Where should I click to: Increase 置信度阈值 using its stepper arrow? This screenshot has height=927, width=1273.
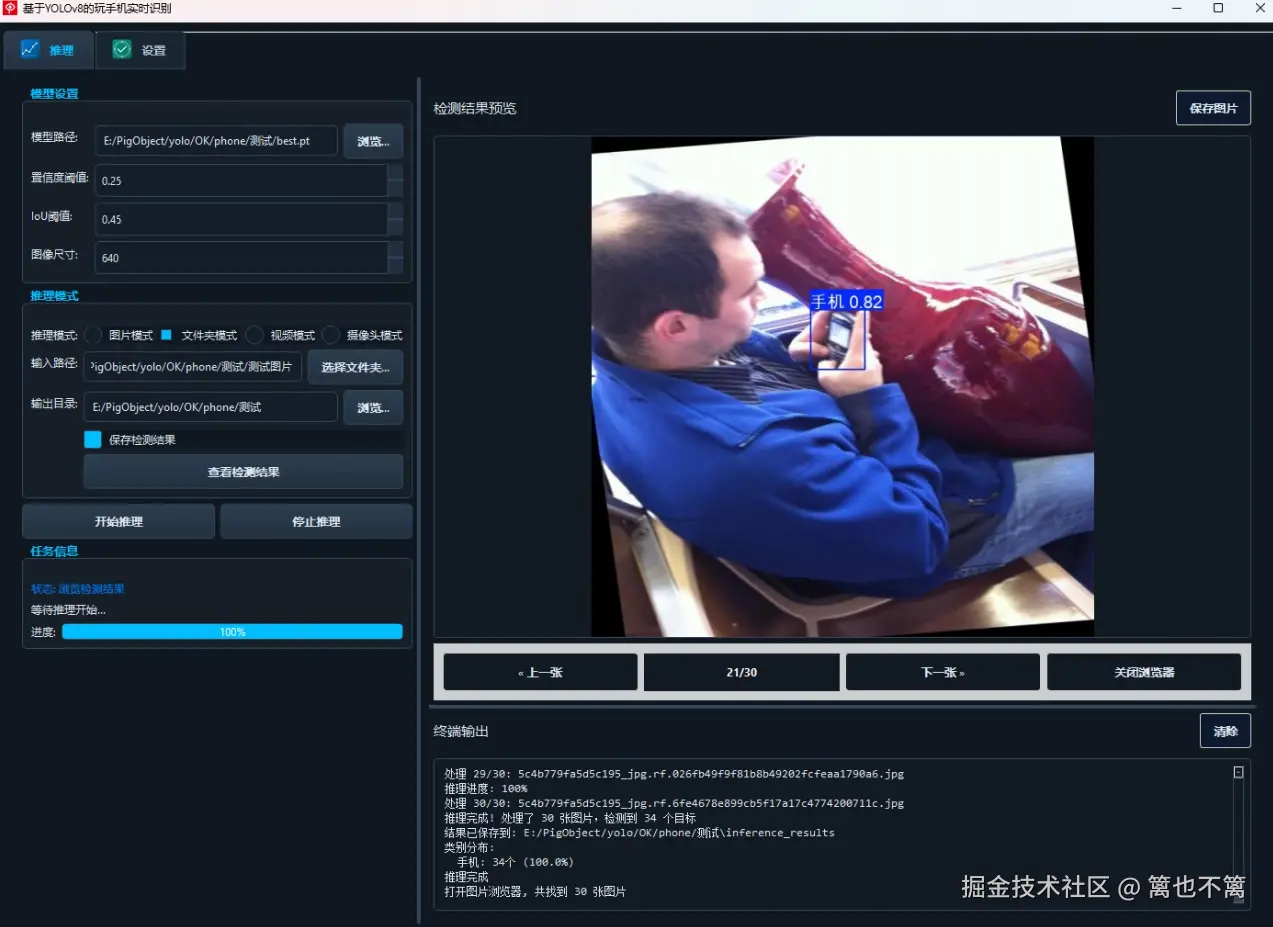pos(396,174)
